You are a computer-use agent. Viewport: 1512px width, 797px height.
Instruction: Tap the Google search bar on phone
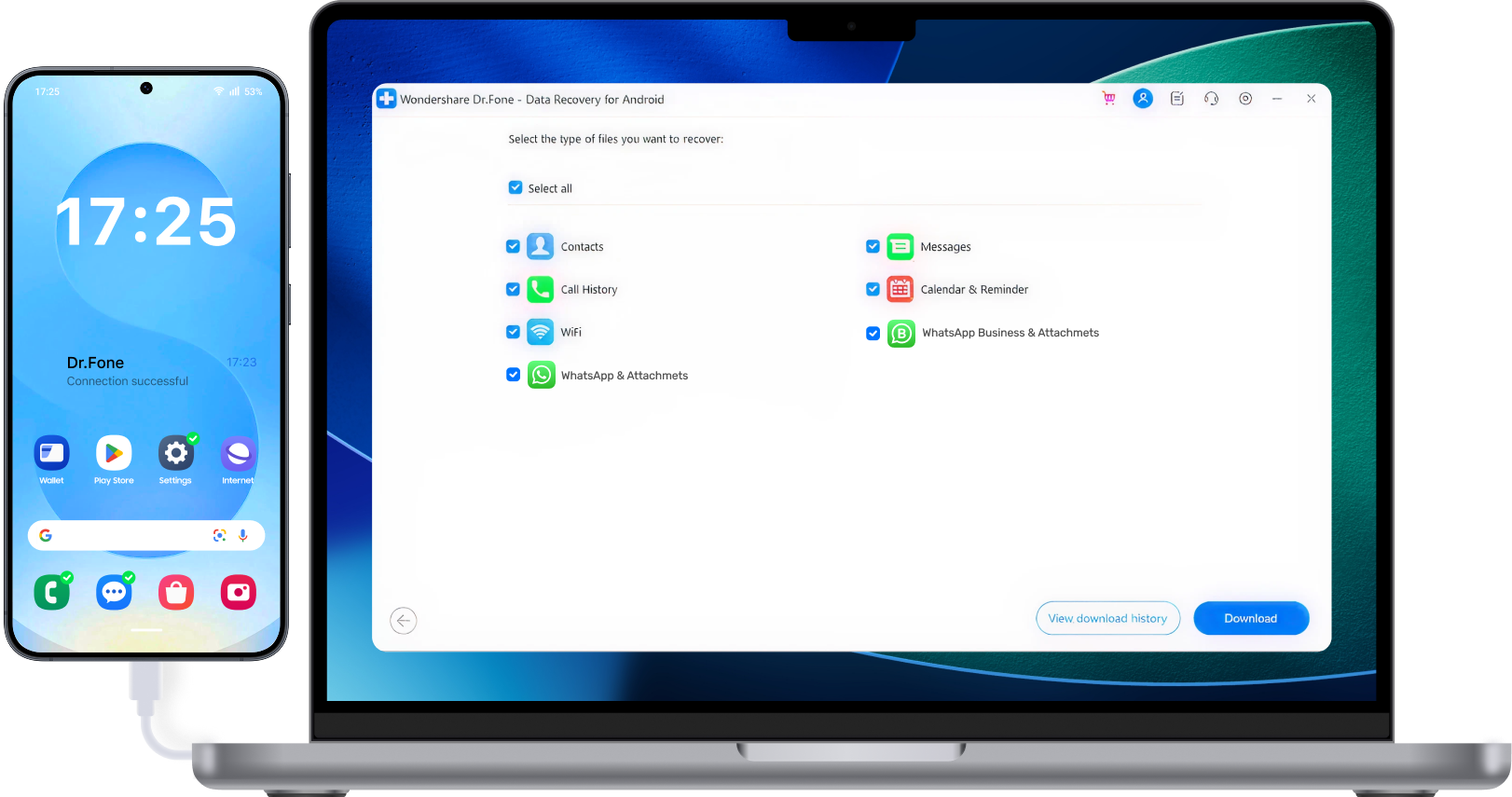tap(146, 535)
